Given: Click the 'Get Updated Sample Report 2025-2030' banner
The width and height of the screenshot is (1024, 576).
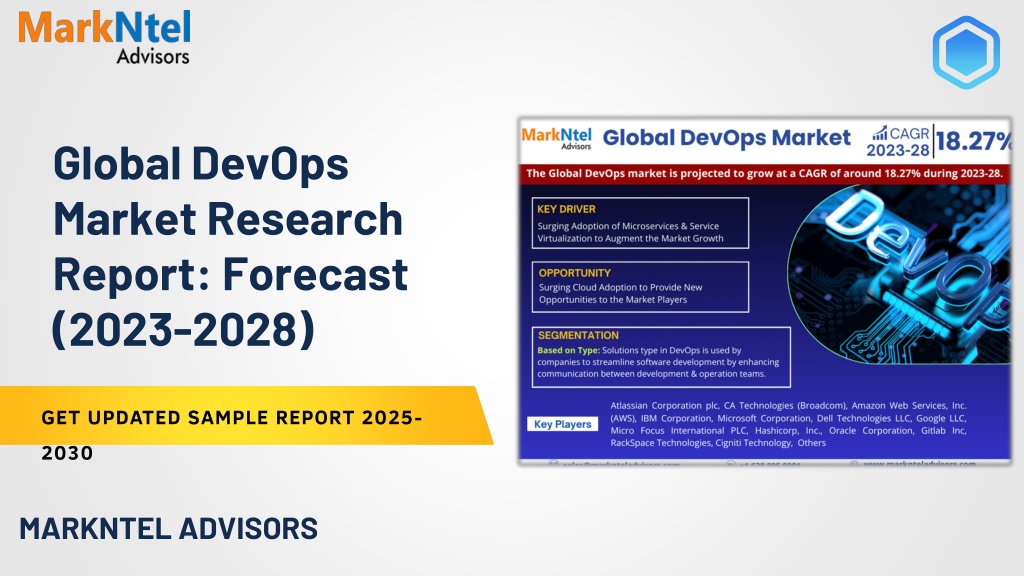Looking at the screenshot, I should [x=246, y=416].
